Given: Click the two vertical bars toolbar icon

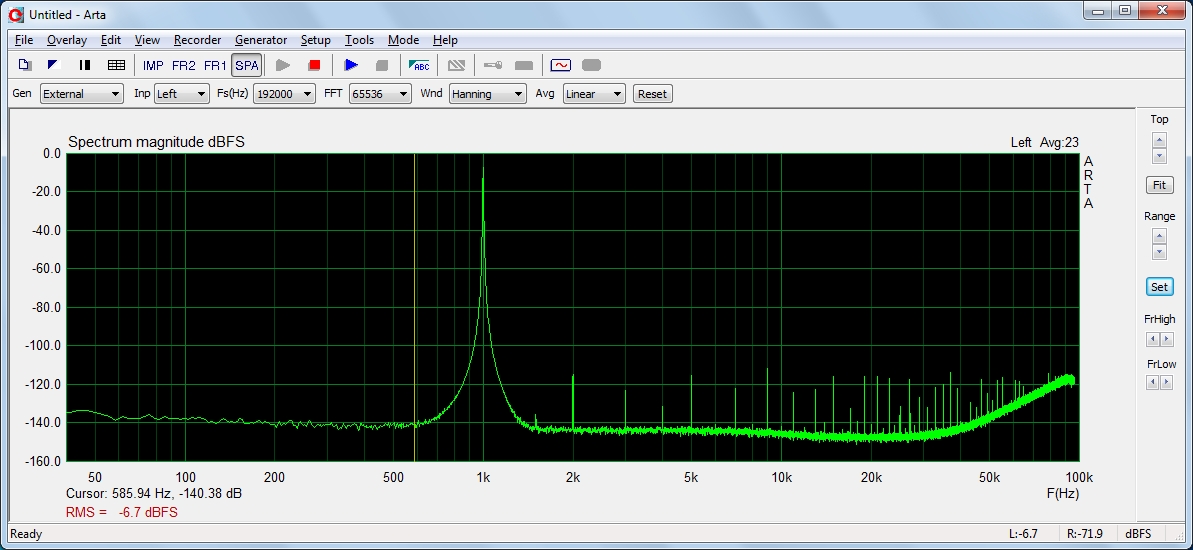Looking at the screenshot, I should pos(84,65).
